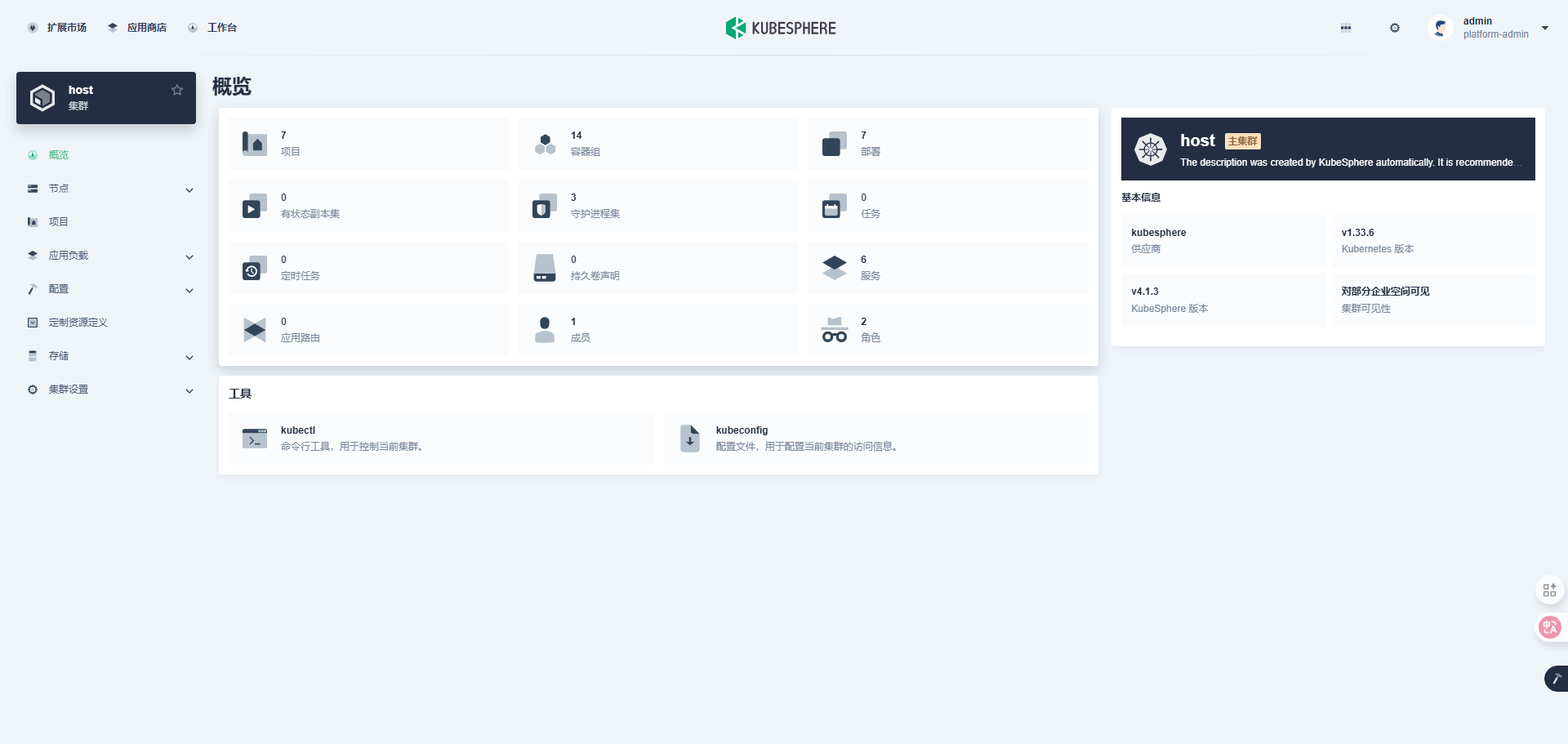The width and height of the screenshot is (1568, 744).
Task: Click the host cluster info banner
Action: point(1328,149)
